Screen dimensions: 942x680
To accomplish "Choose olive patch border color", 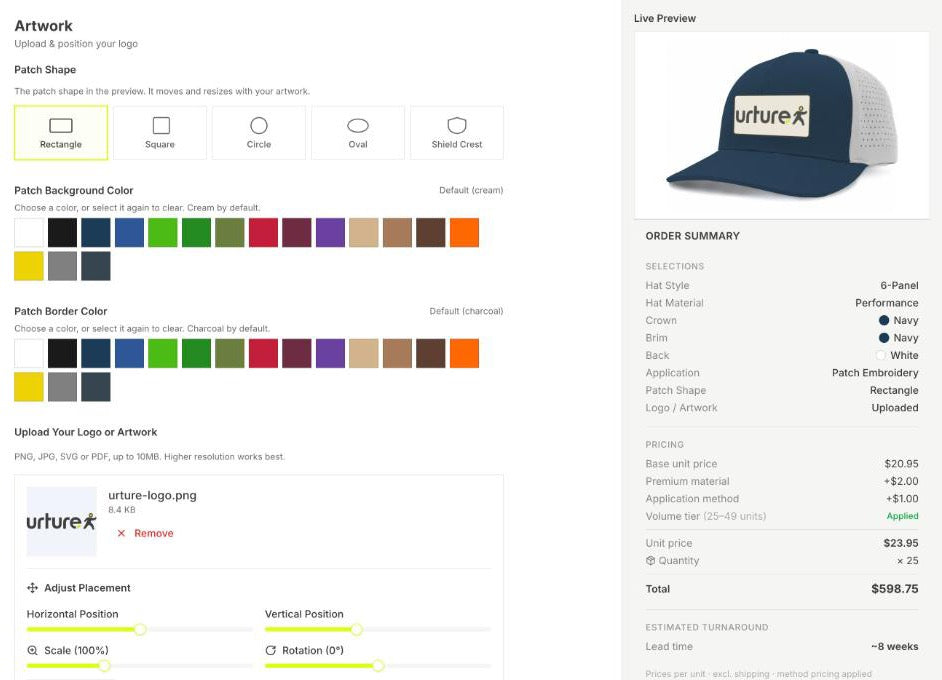I will (x=230, y=353).
